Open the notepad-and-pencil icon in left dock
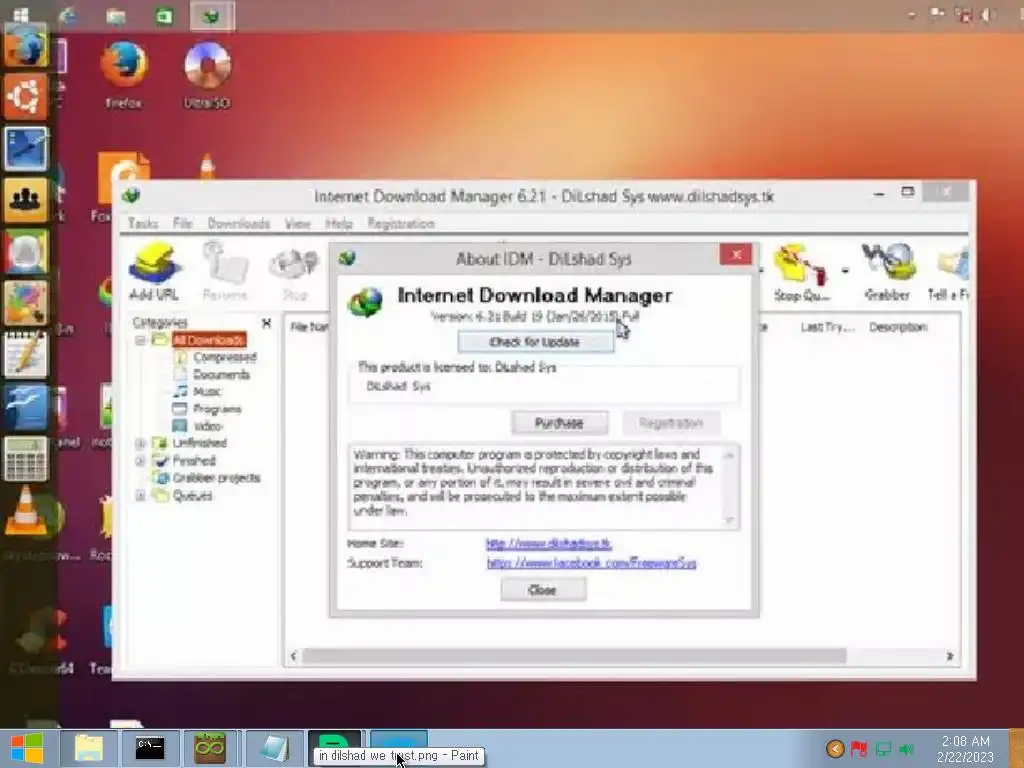This screenshot has height=768, width=1024. pos(26,355)
